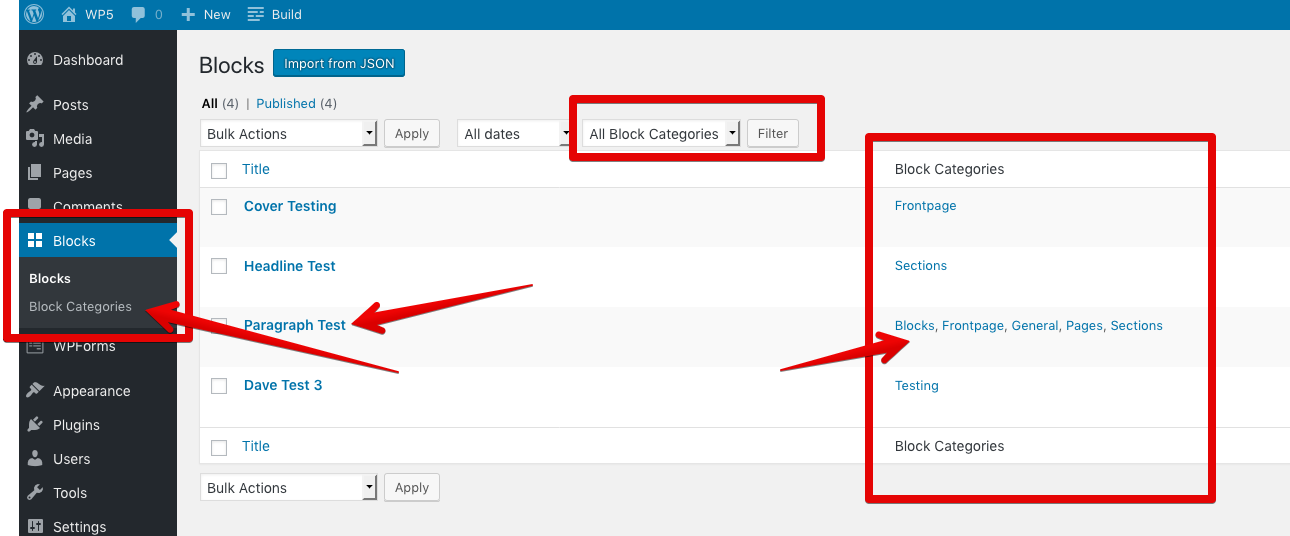Open the All dates dropdown
Screen dimensions: 1290x536
515,134
